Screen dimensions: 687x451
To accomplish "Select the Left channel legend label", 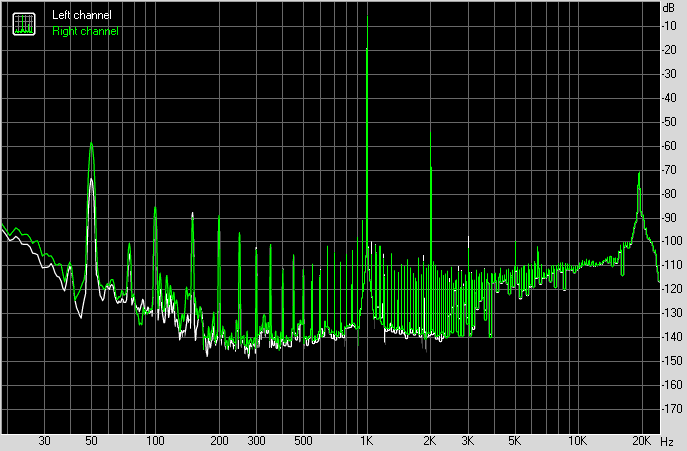I will coord(82,16).
